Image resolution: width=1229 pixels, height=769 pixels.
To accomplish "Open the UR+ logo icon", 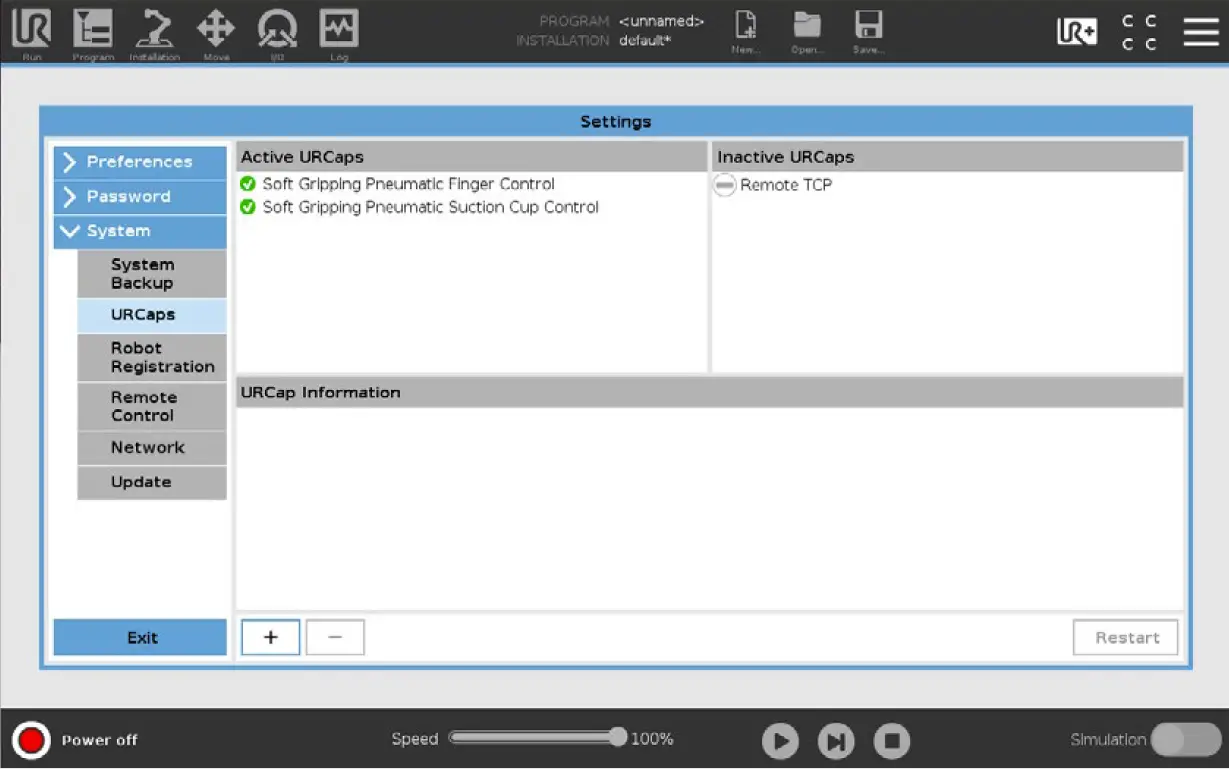I will pos(1077,32).
